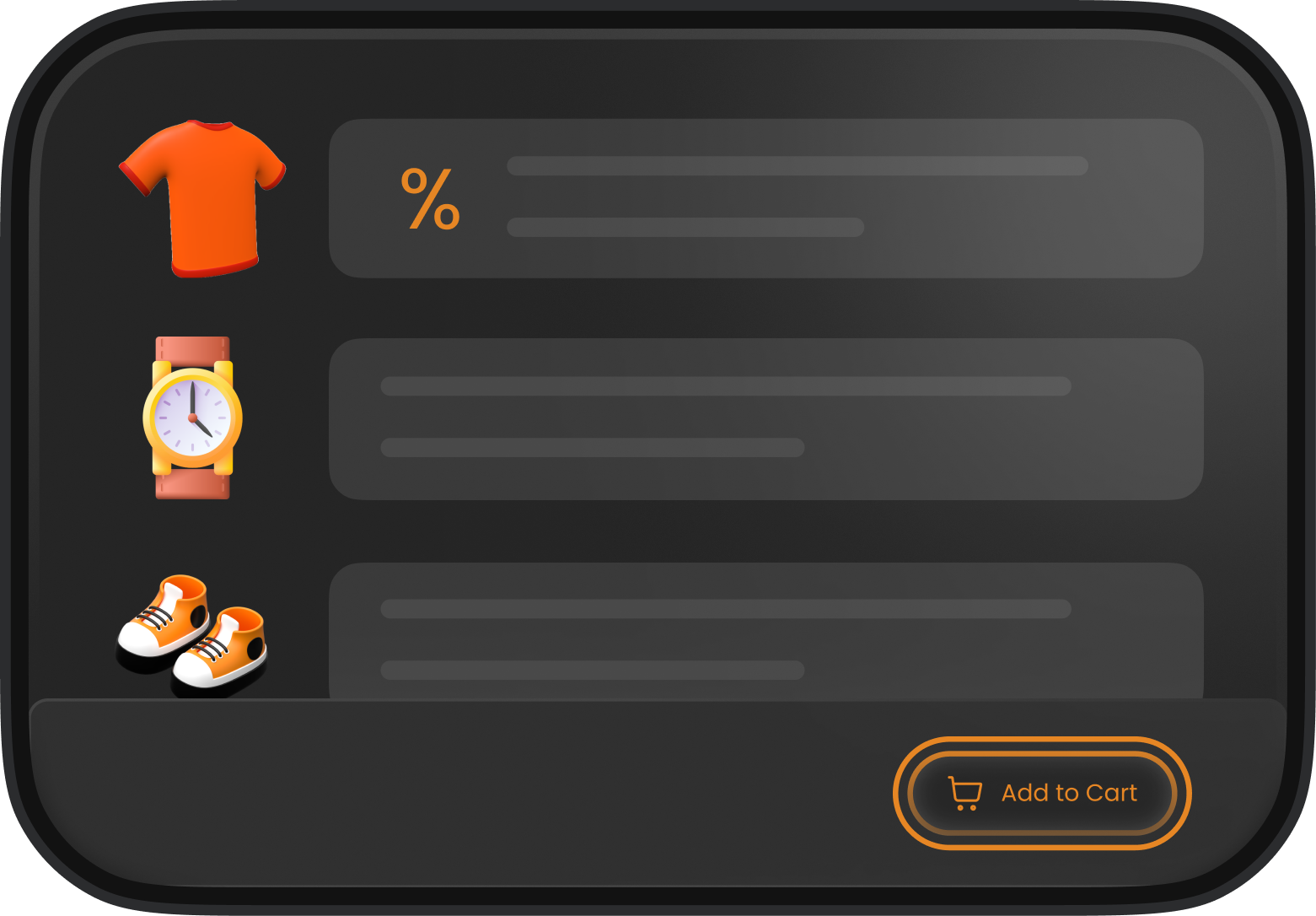The width and height of the screenshot is (1316, 916).
Task: Click the long title line in sneakers card
Action: coord(726,609)
